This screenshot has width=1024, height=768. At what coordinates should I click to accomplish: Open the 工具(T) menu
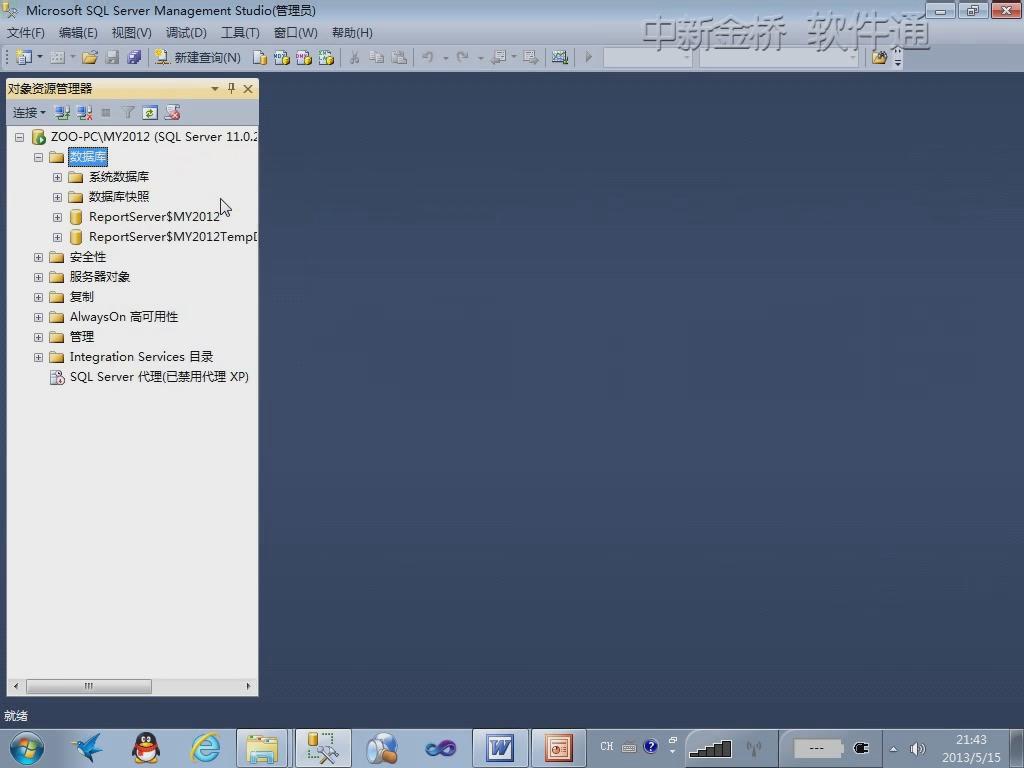(x=240, y=33)
